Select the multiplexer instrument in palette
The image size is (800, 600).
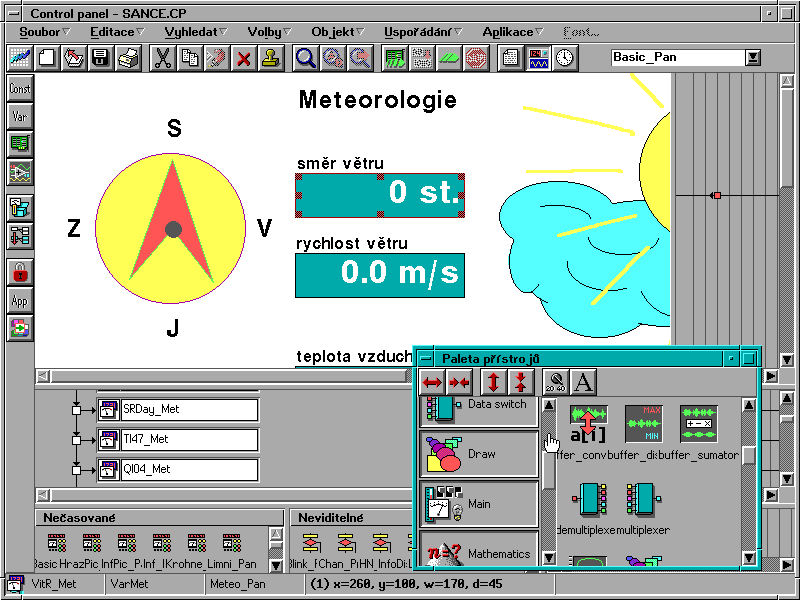pyautogui.click(x=640, y=498)
